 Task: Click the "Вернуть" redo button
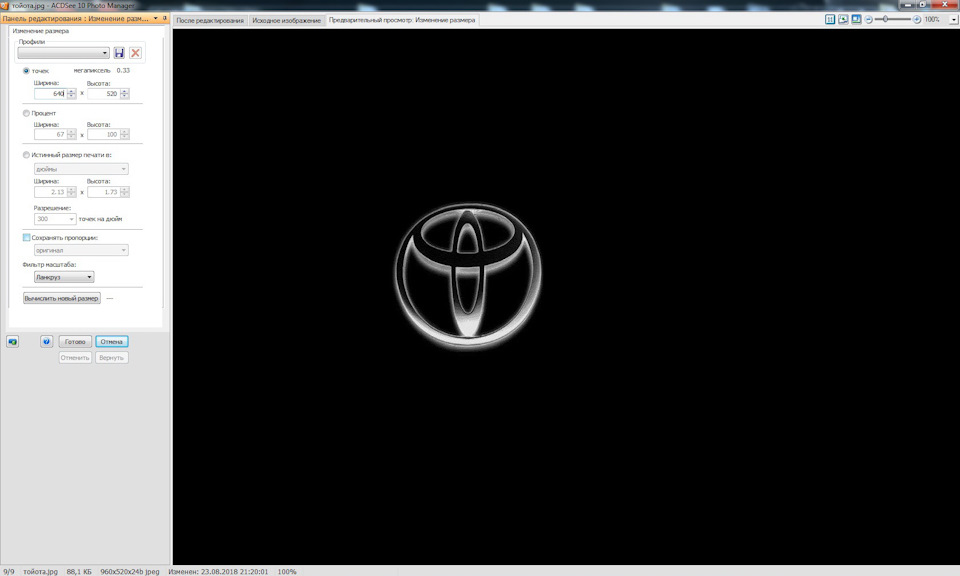coord(111,357)
